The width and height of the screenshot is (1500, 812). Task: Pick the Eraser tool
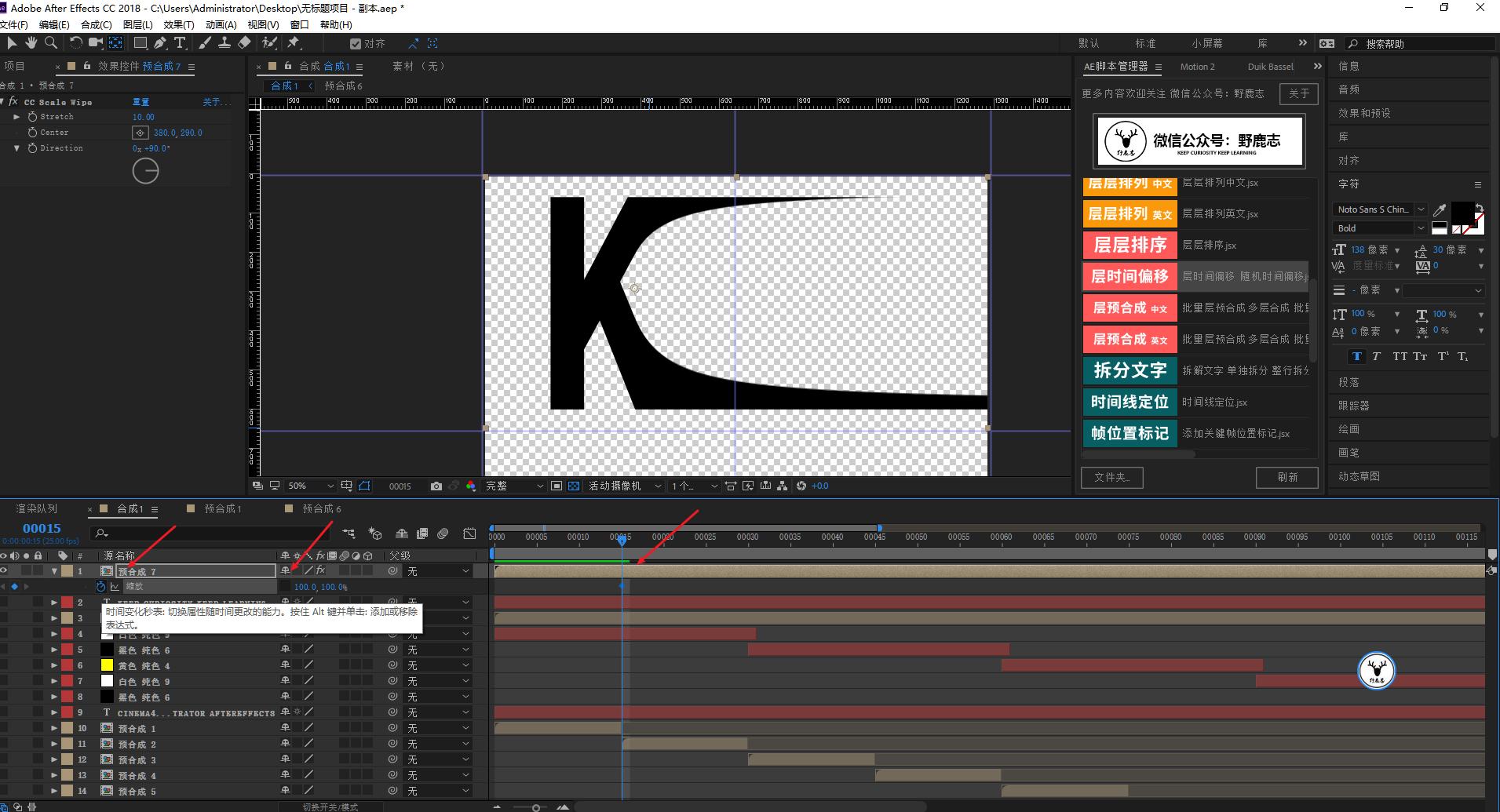(x=245, y=43)
